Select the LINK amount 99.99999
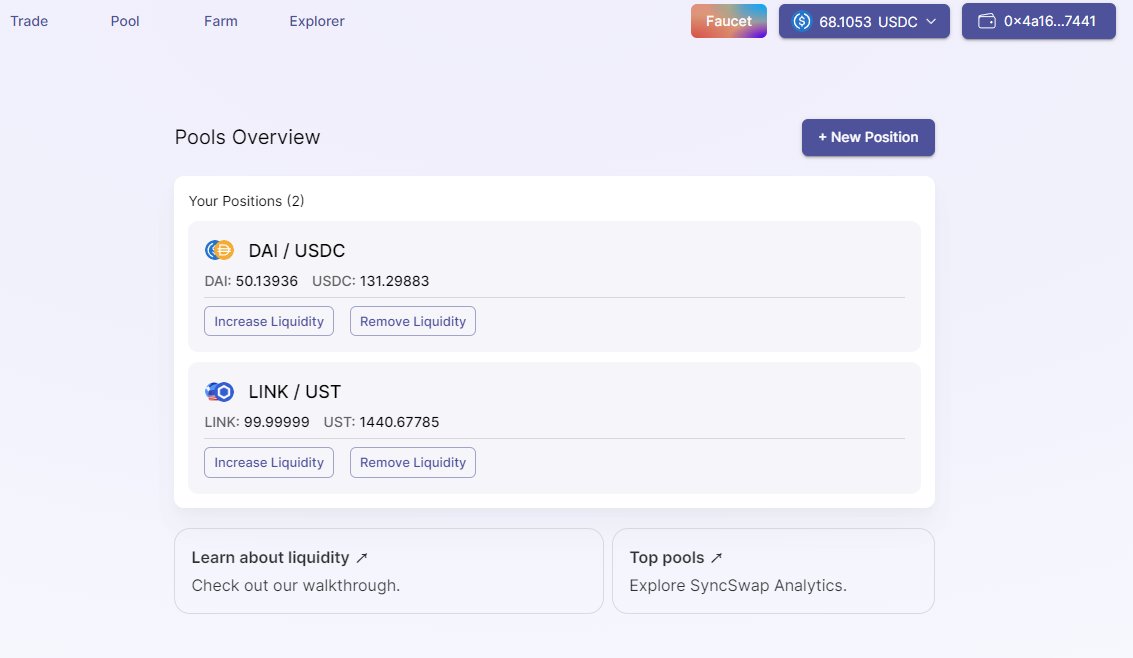 click(277, 422)
